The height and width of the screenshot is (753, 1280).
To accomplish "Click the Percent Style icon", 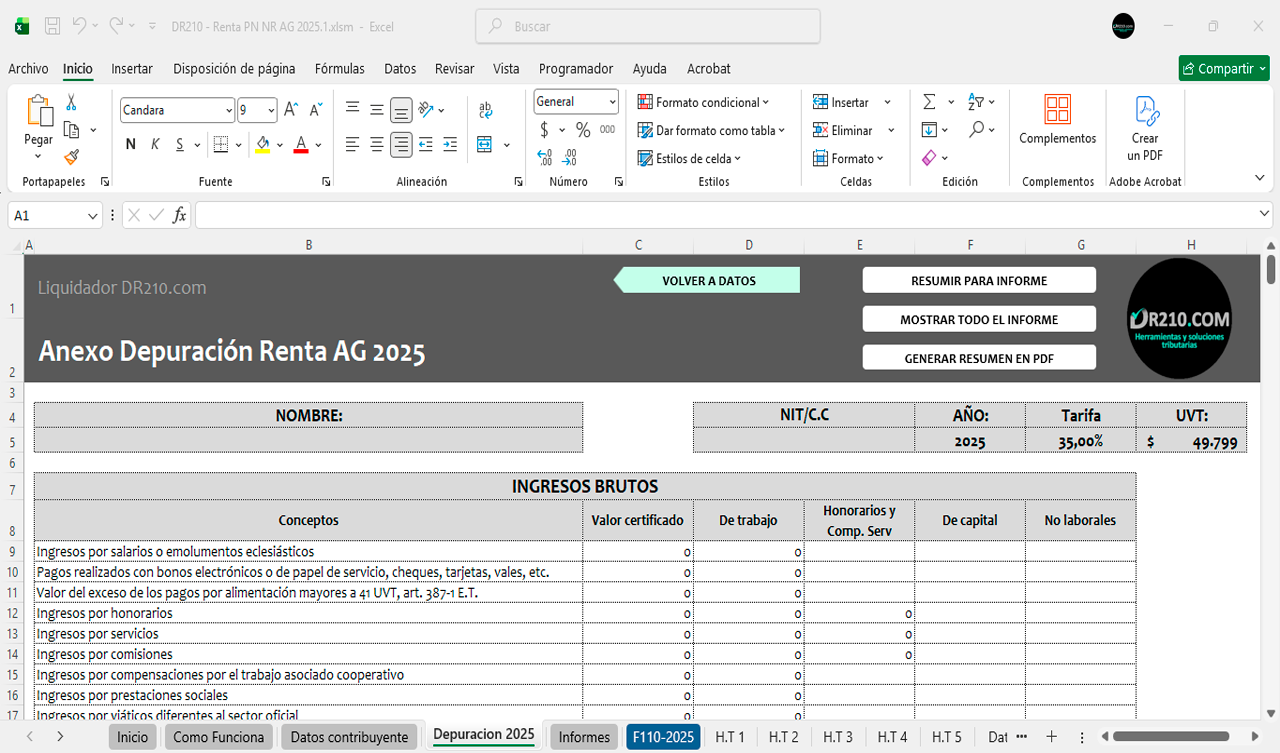I will (x=583, y=130).
